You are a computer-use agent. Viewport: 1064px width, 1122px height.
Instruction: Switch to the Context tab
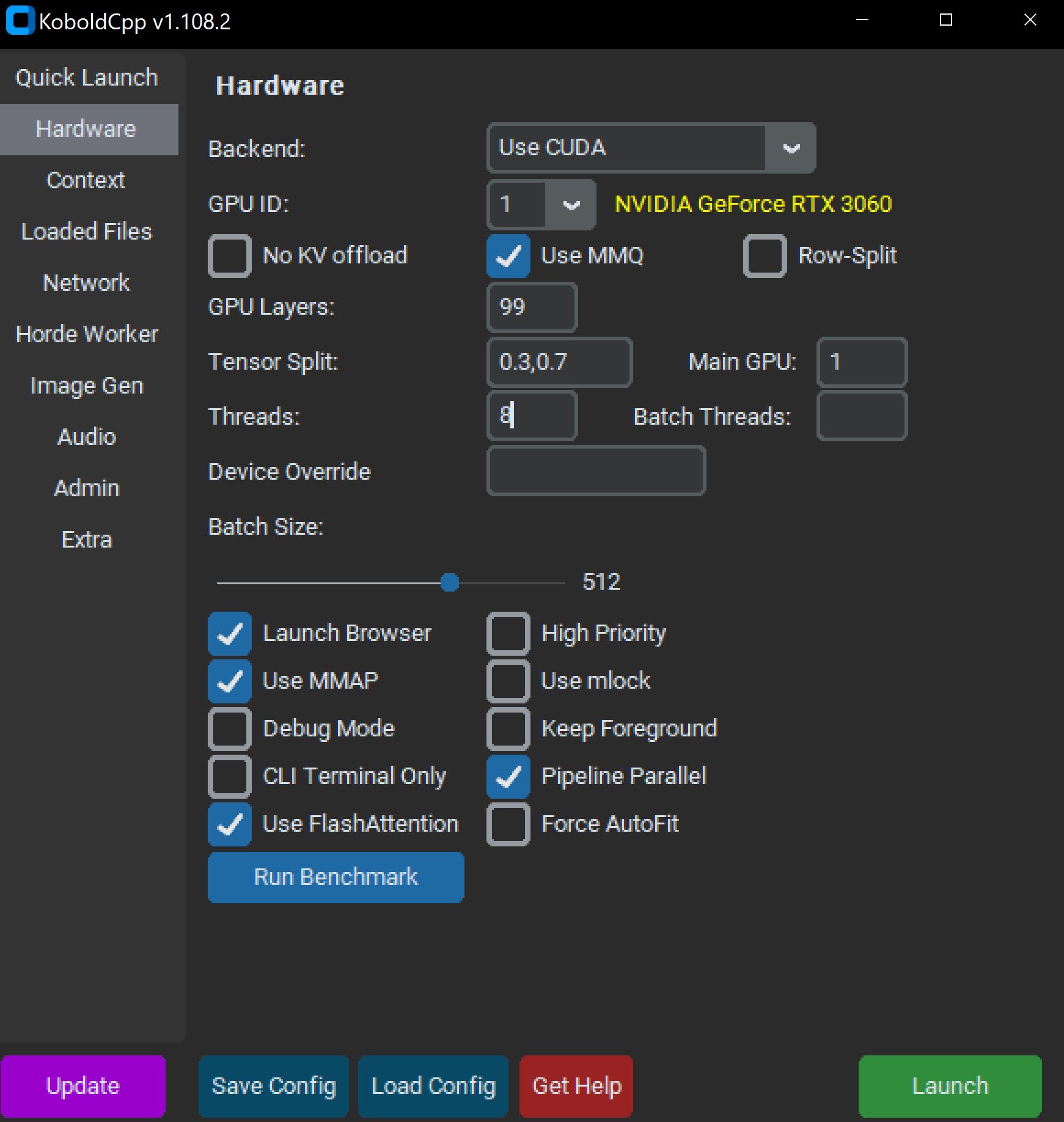[87, 180]
